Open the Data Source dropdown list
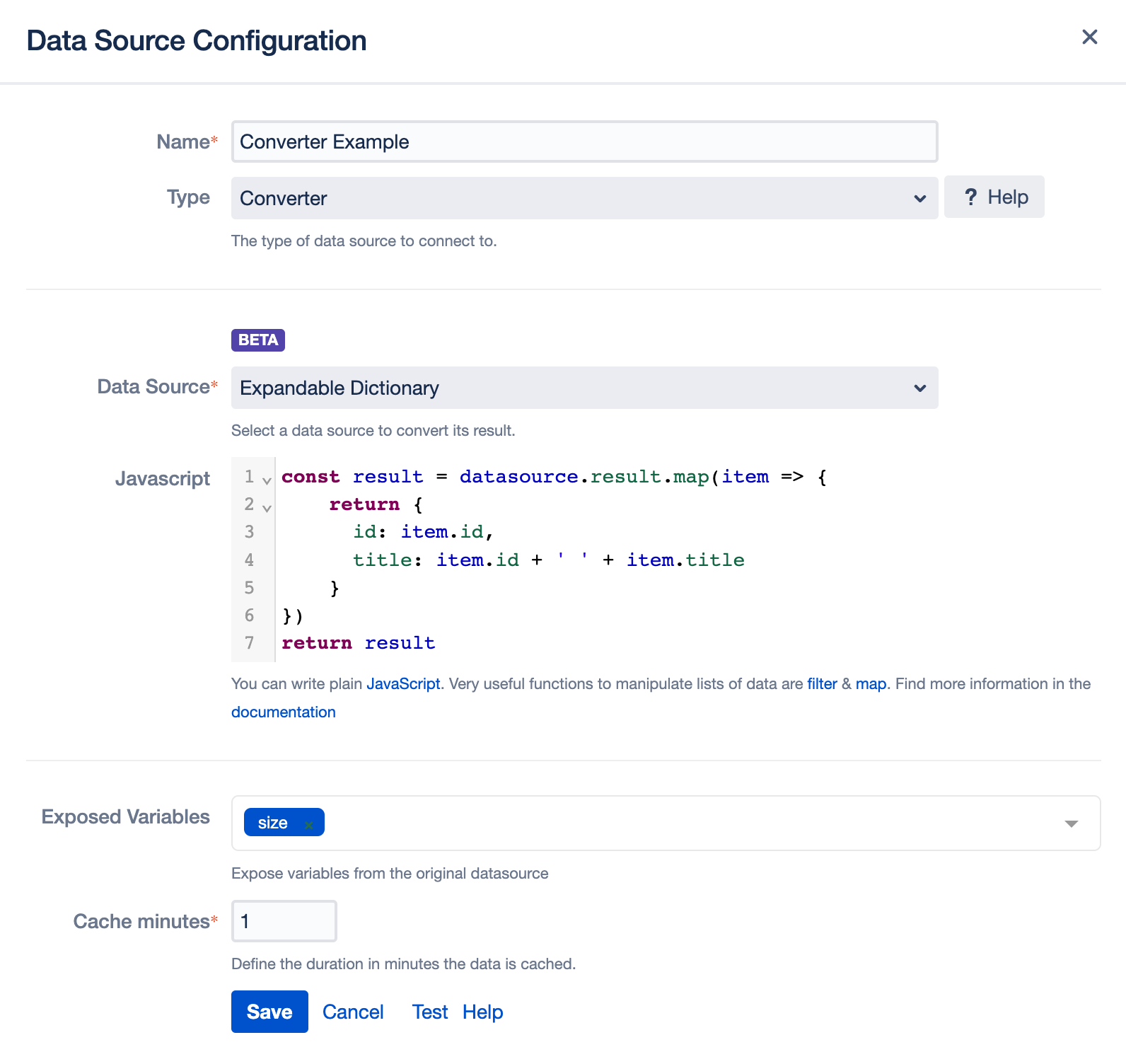Viewport: 1126px width, 1064px height. [x=584, y=388]
